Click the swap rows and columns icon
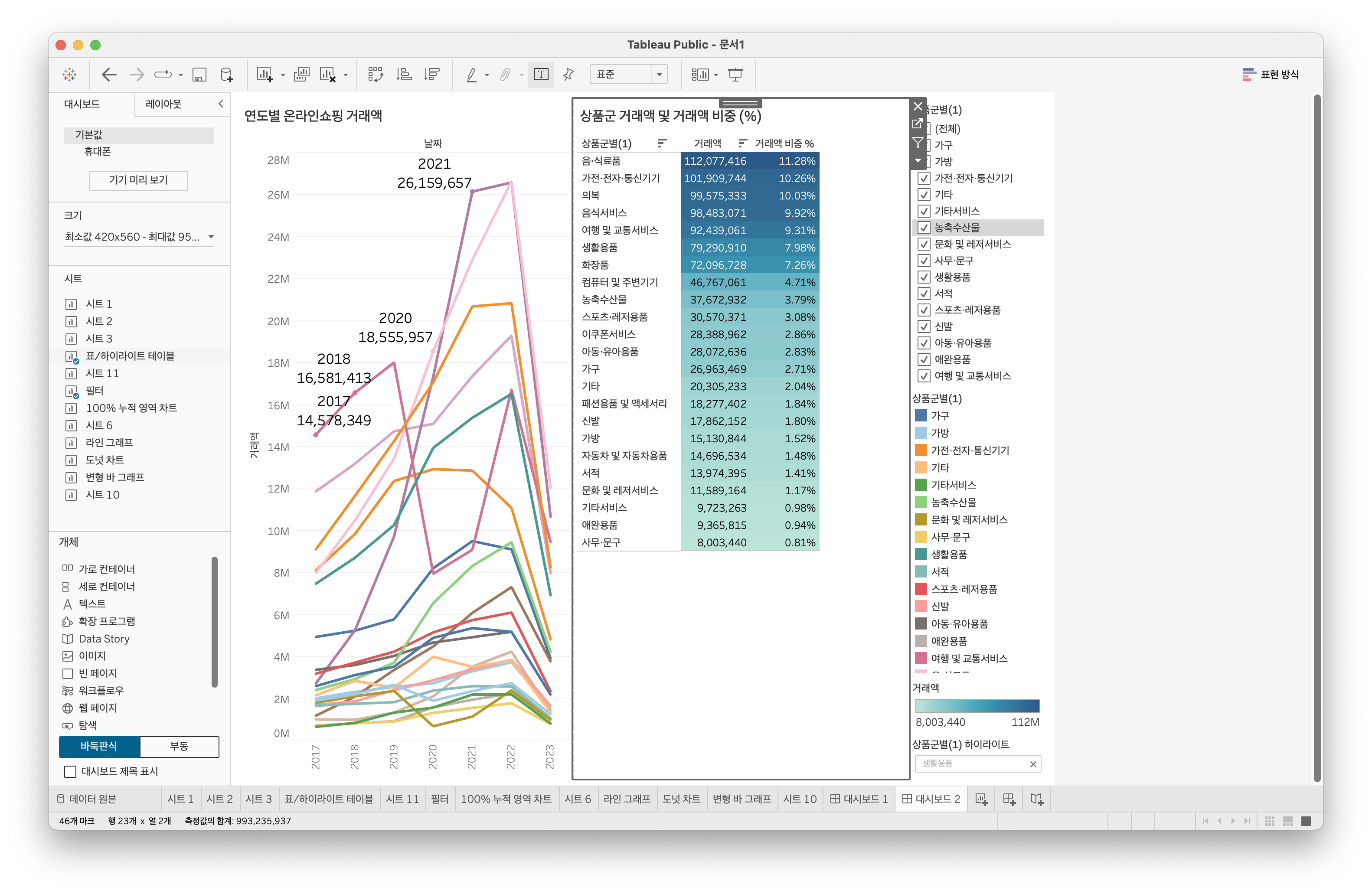Image resolution: width=1372 pixels, height=894 pixels. [x=375, y=75]
